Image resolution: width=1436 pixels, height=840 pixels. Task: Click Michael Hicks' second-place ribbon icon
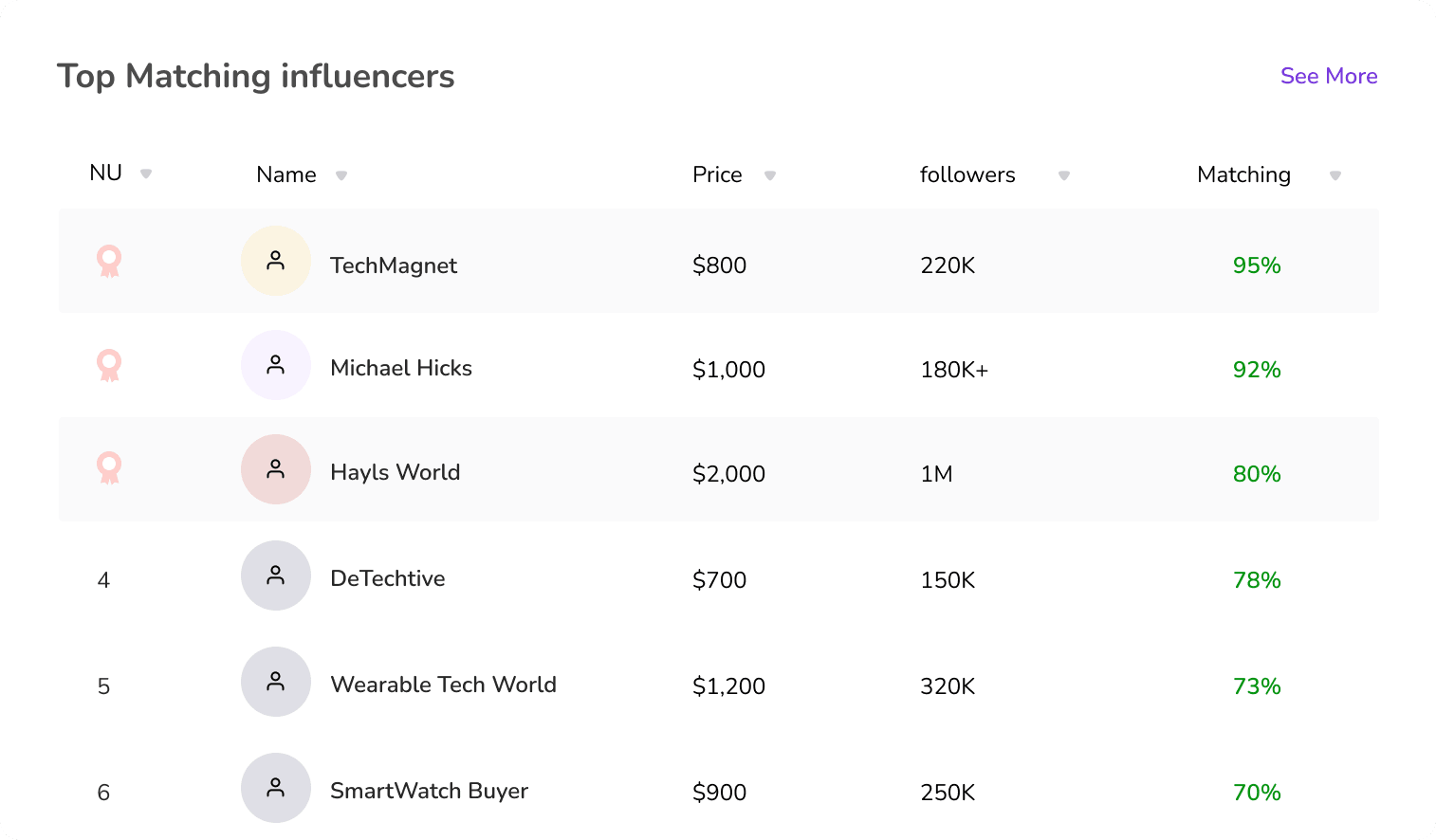coord(109,365)
